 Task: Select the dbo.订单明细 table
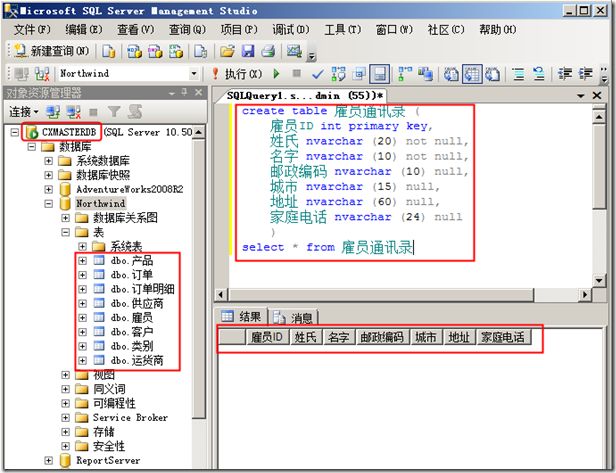click(x=142, y=289)
